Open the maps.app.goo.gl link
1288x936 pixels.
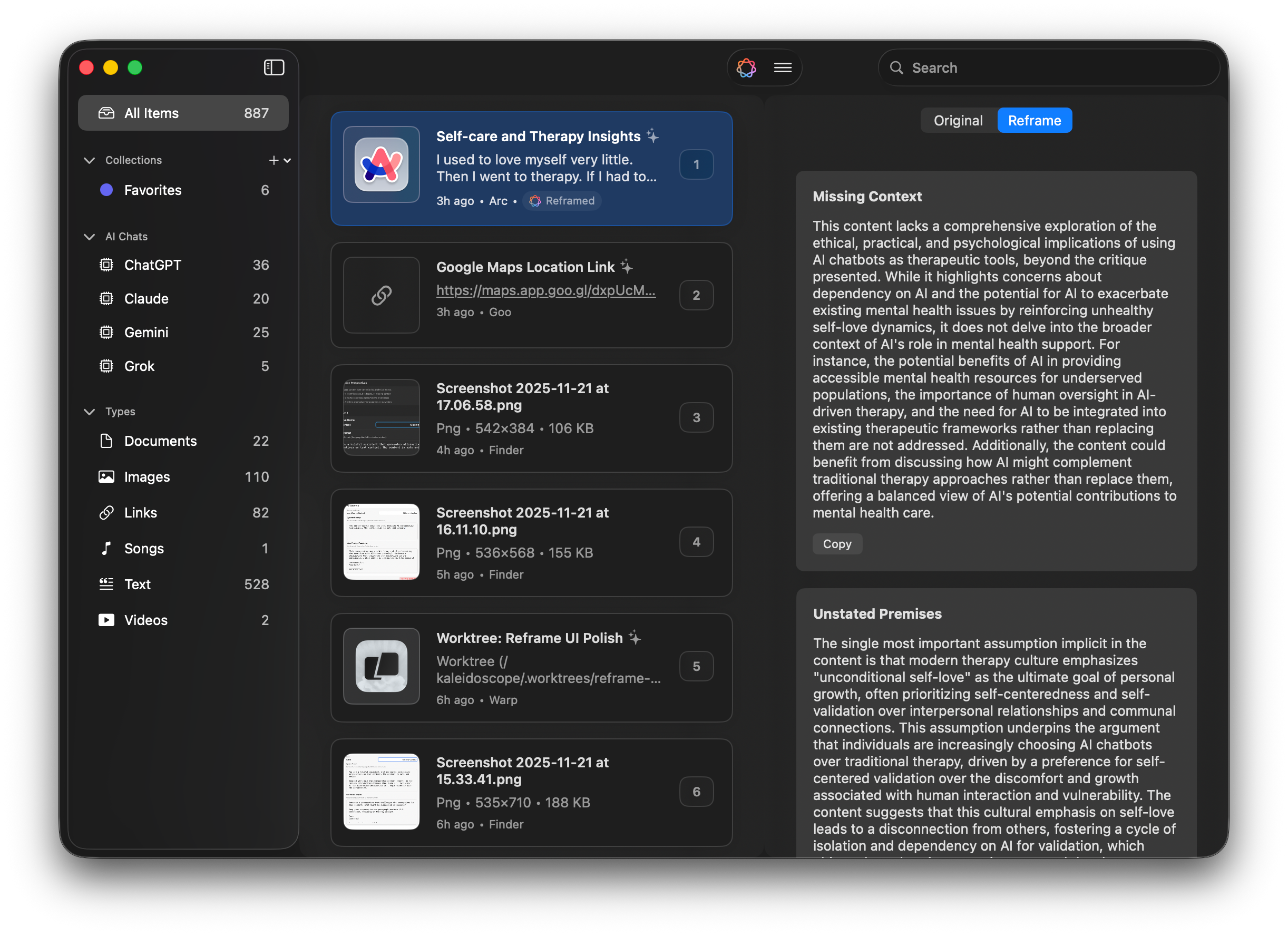click(545, 290)
